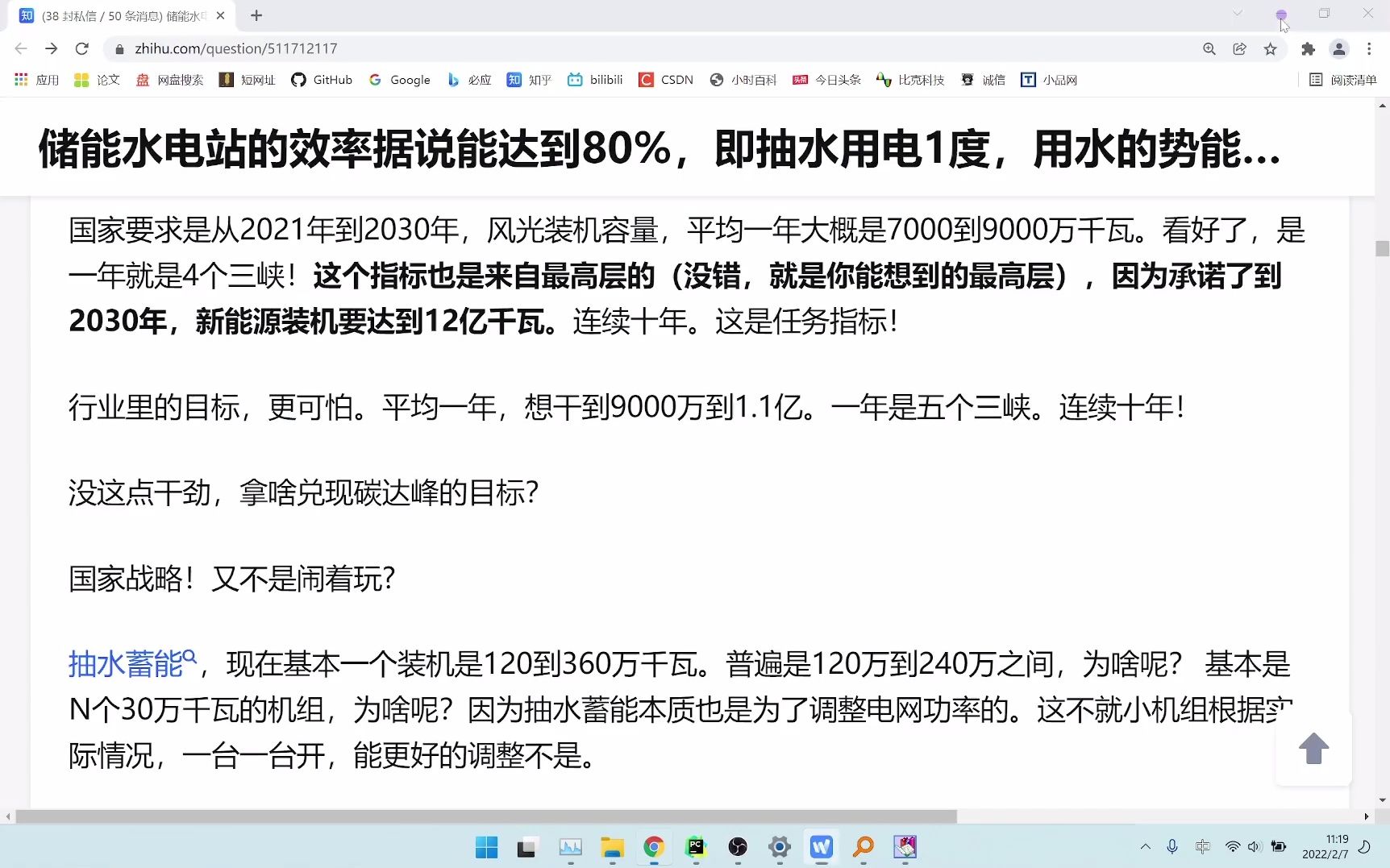The height and width of the screenshot is (868, 1390).
Task: Open Settings gear on the taskbar
Action: click(x=780, y=847)
